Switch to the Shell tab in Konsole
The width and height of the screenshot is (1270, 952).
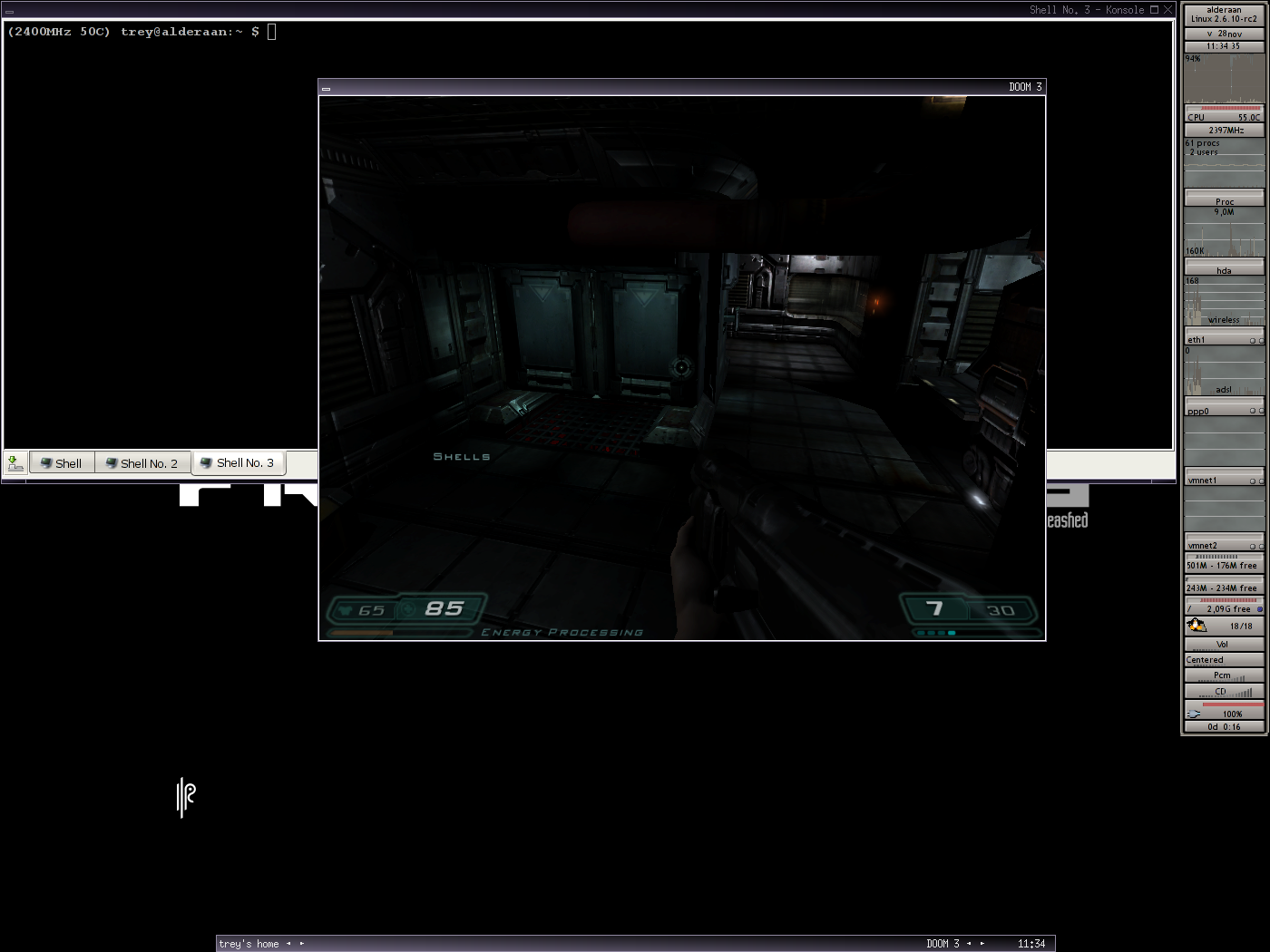pos(62,463)
